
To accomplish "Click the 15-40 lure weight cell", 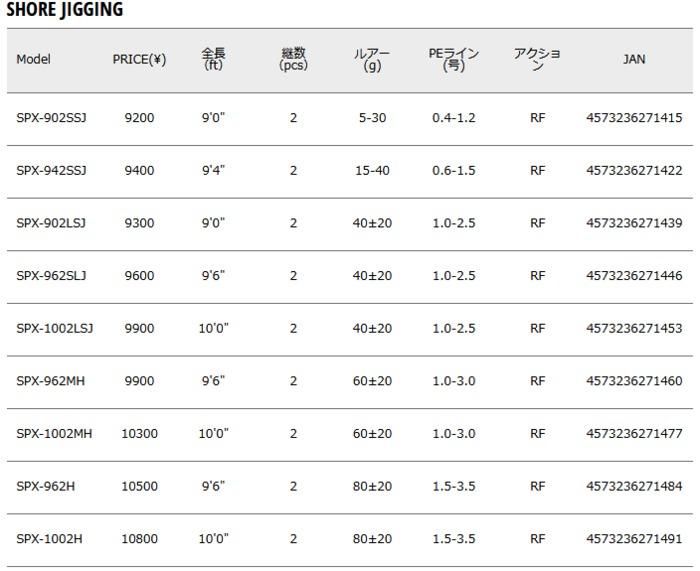I will click(x=372, y=171).
